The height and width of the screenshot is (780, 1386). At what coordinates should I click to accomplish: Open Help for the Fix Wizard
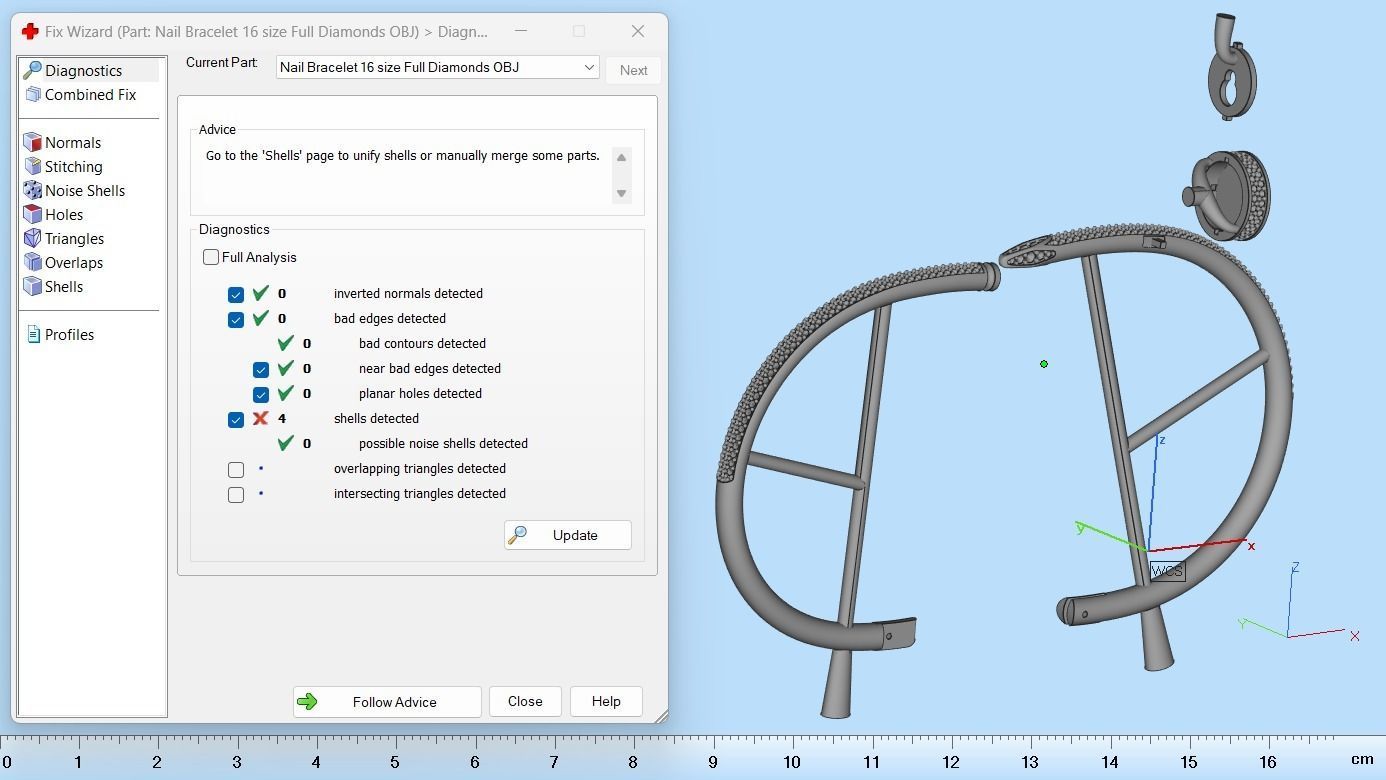pos(606,702)
